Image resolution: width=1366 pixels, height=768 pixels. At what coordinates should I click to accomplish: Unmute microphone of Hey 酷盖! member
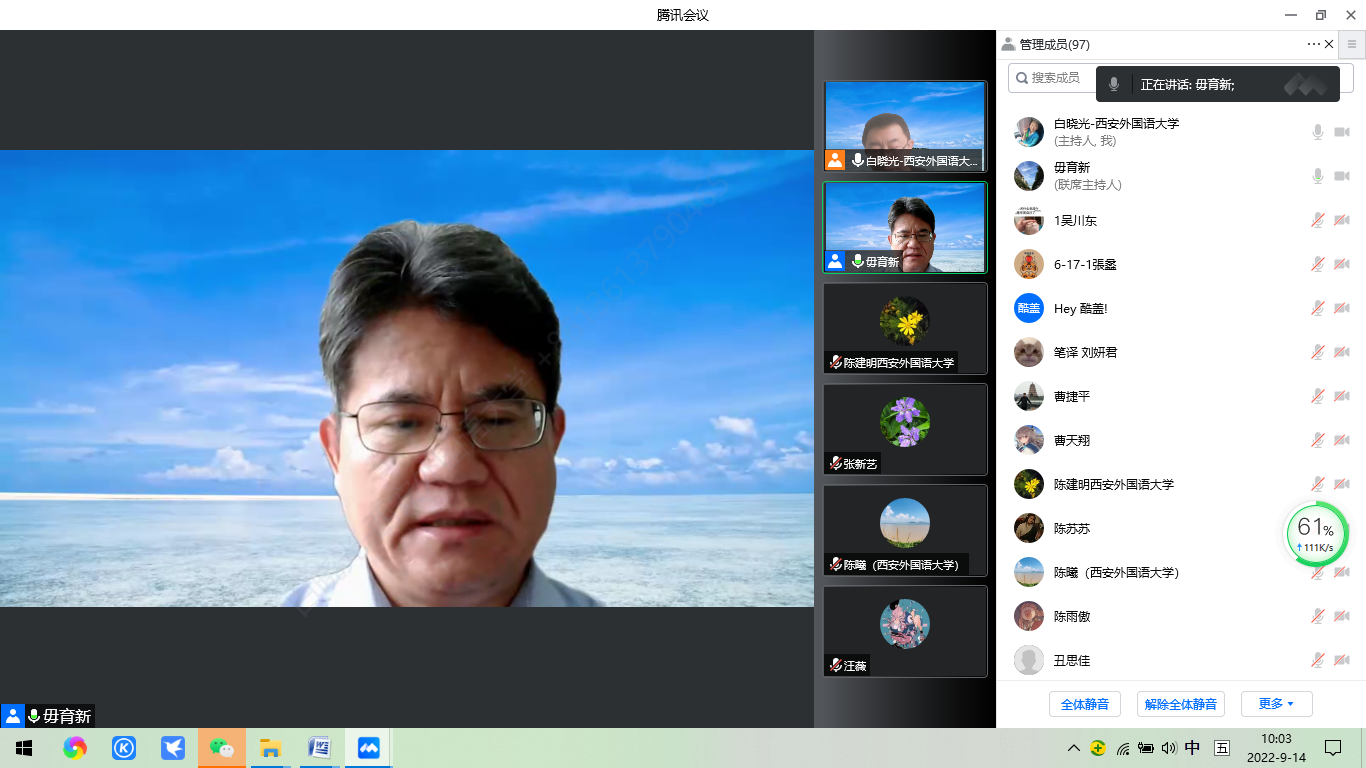1318,308
